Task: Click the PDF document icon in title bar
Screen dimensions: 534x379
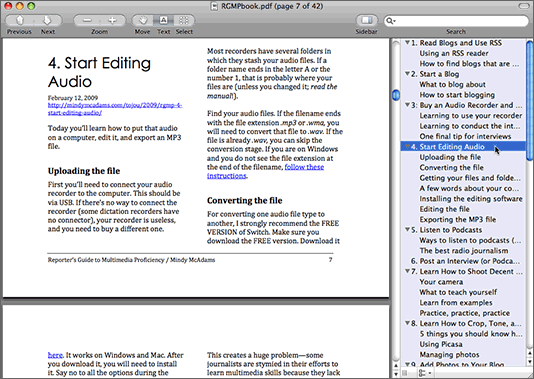Action: pos(214,6)
